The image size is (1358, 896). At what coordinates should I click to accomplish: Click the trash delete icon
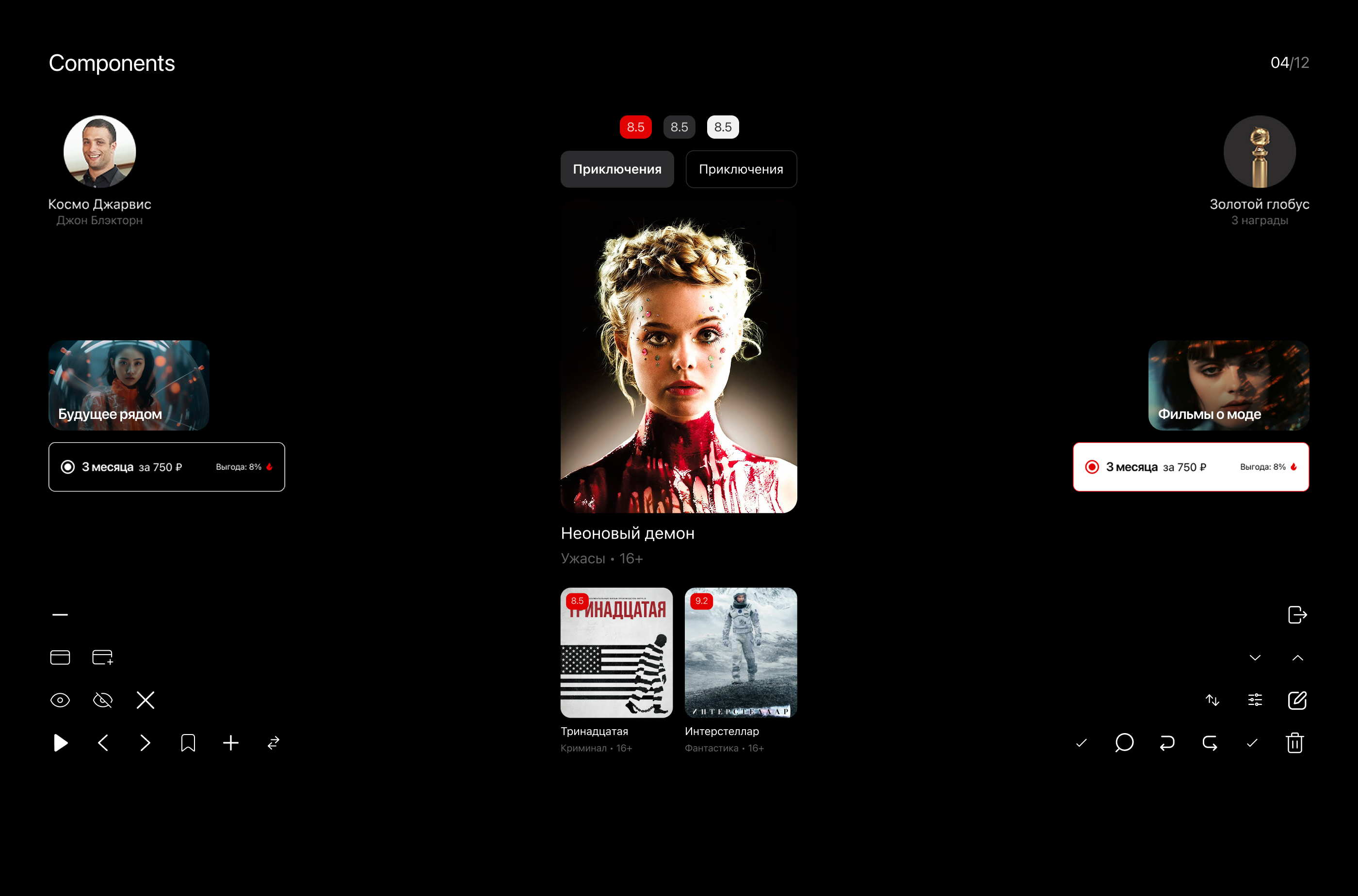click(1294, 743)
